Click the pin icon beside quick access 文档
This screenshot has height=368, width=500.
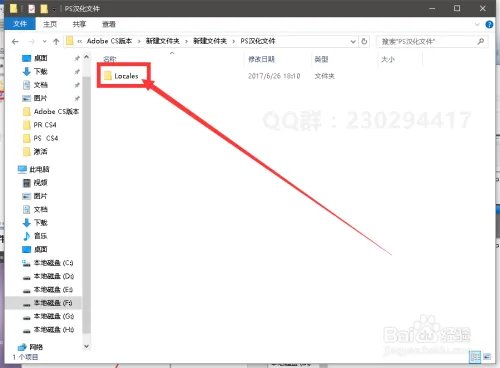(77, 85)
